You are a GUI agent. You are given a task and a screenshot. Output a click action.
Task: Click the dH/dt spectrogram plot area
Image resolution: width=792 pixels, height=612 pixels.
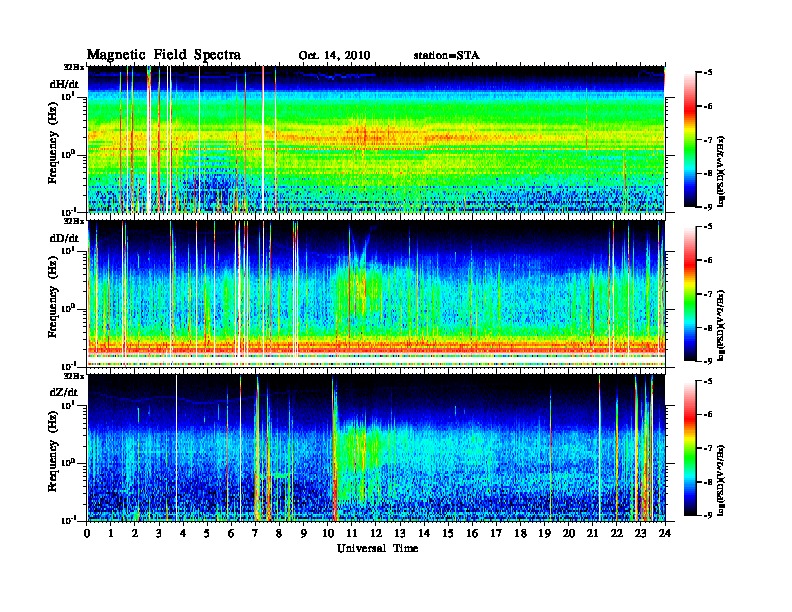click(x=376, y=139)
